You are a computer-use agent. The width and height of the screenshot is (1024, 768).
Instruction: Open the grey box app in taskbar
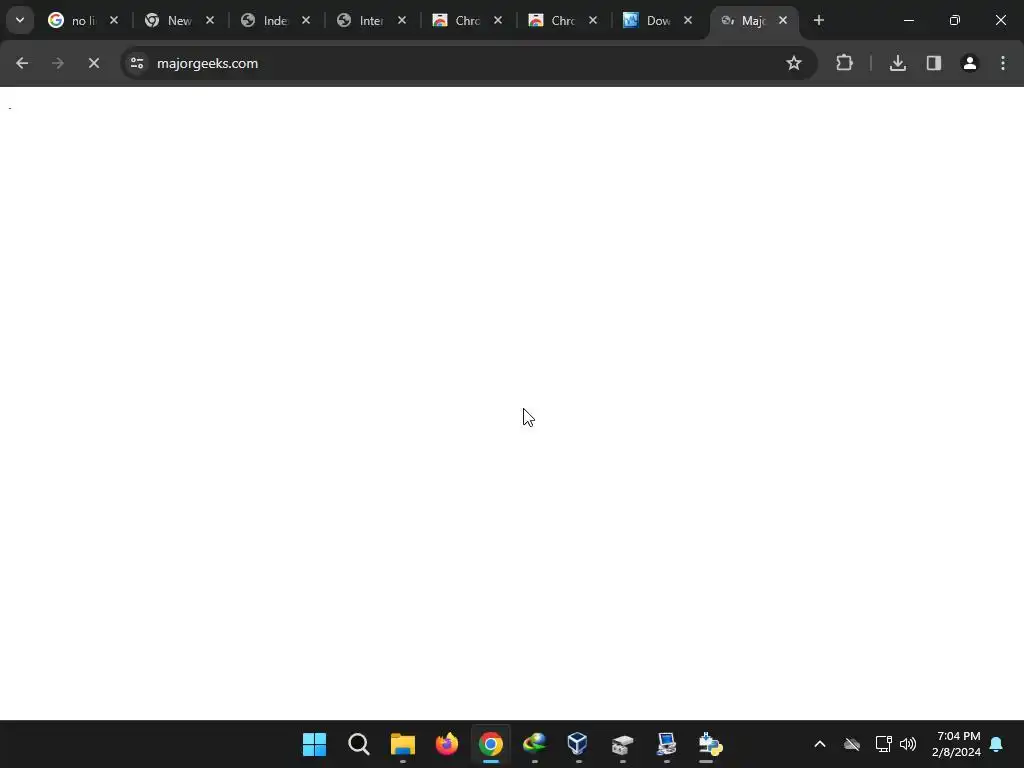pos(622,744)
